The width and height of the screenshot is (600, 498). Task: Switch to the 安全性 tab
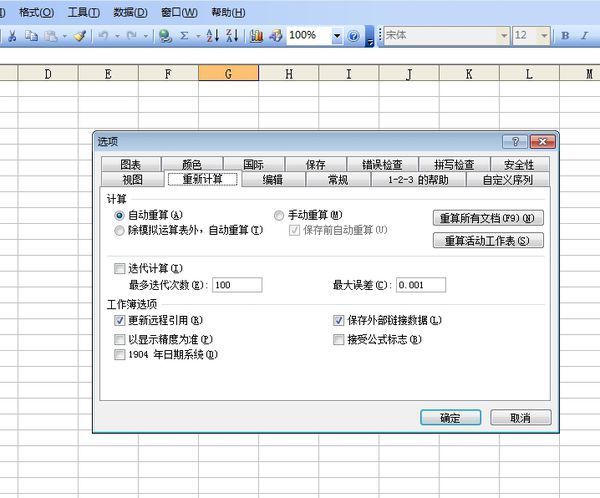tap(519, 164)
